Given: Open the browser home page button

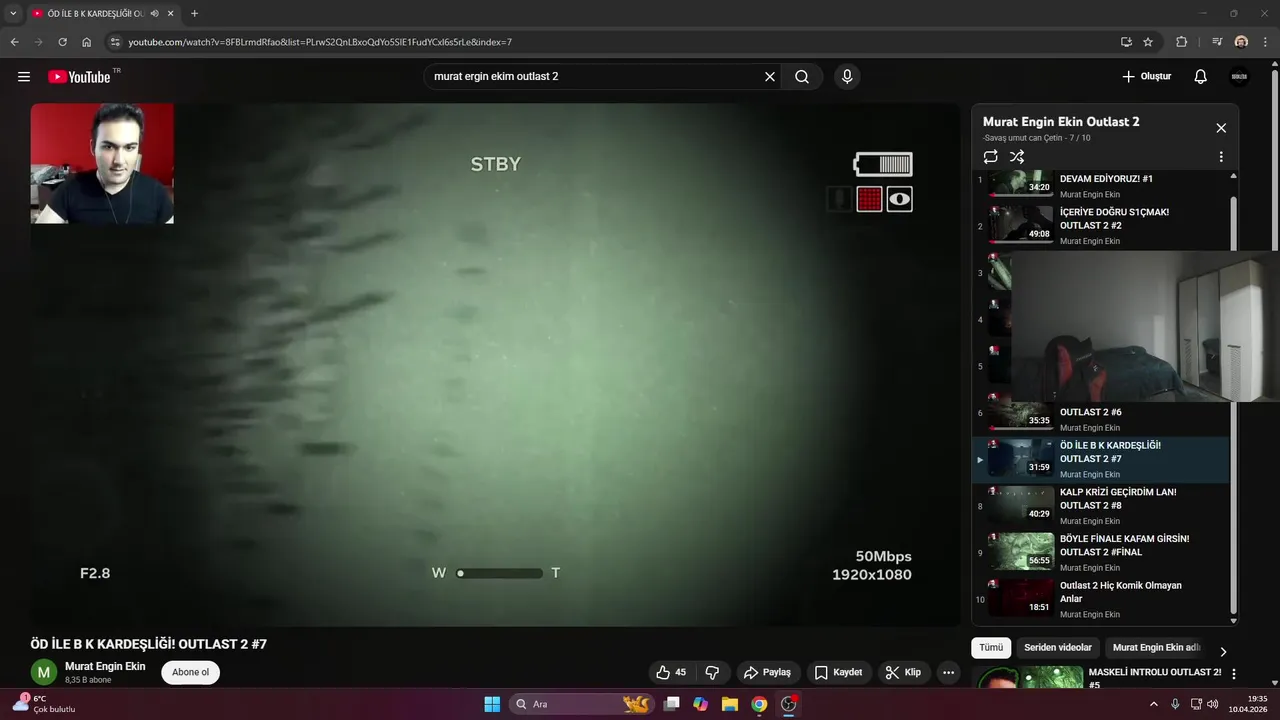Looking at the screenshot, I should [x=86, y=42].
